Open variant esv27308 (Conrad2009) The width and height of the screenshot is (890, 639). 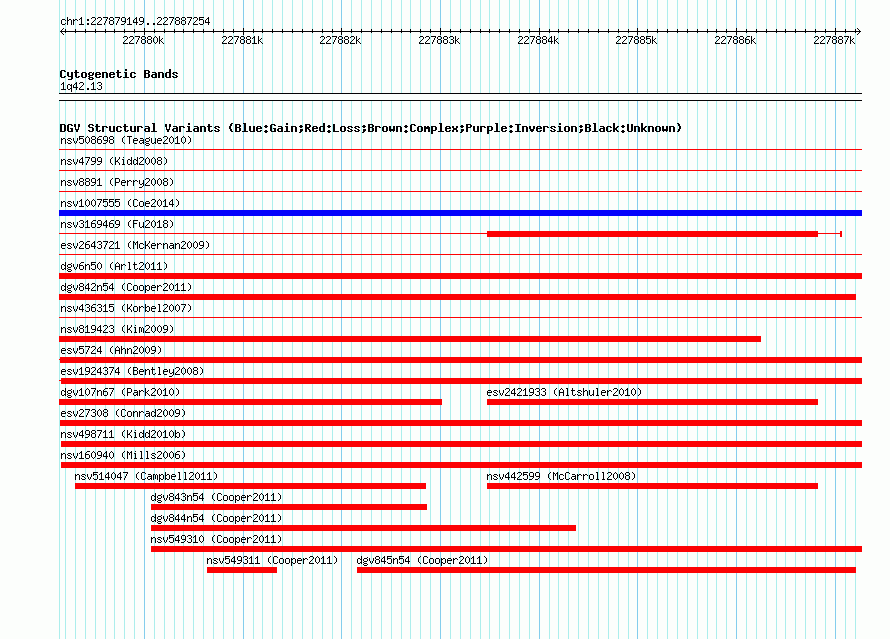coord(123,413)
